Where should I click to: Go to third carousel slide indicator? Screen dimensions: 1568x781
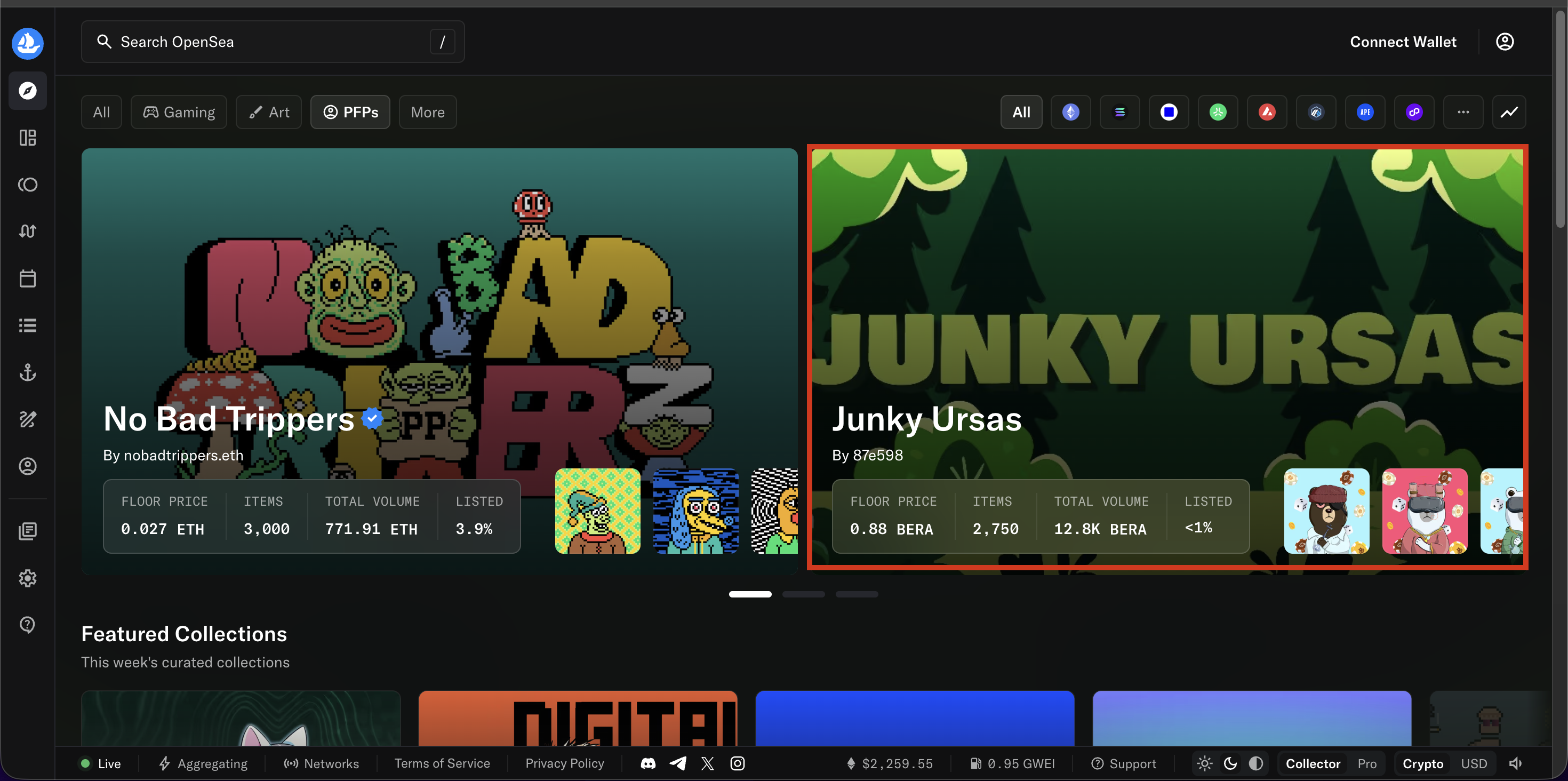(857, 594)
